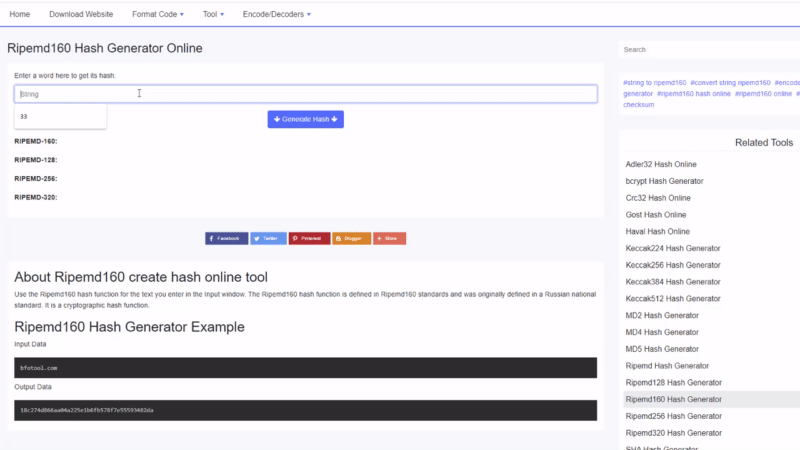Click the String input field

[x=305, y=94]
